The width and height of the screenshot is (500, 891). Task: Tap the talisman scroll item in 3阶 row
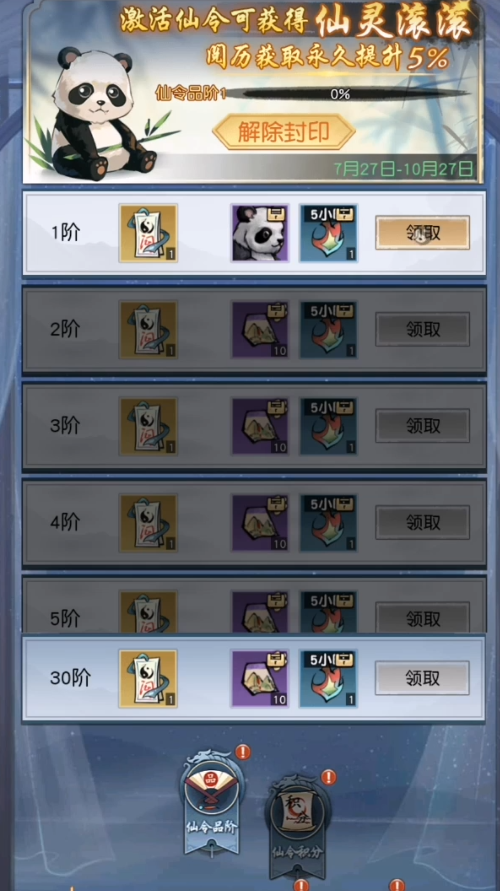(148, 426)
